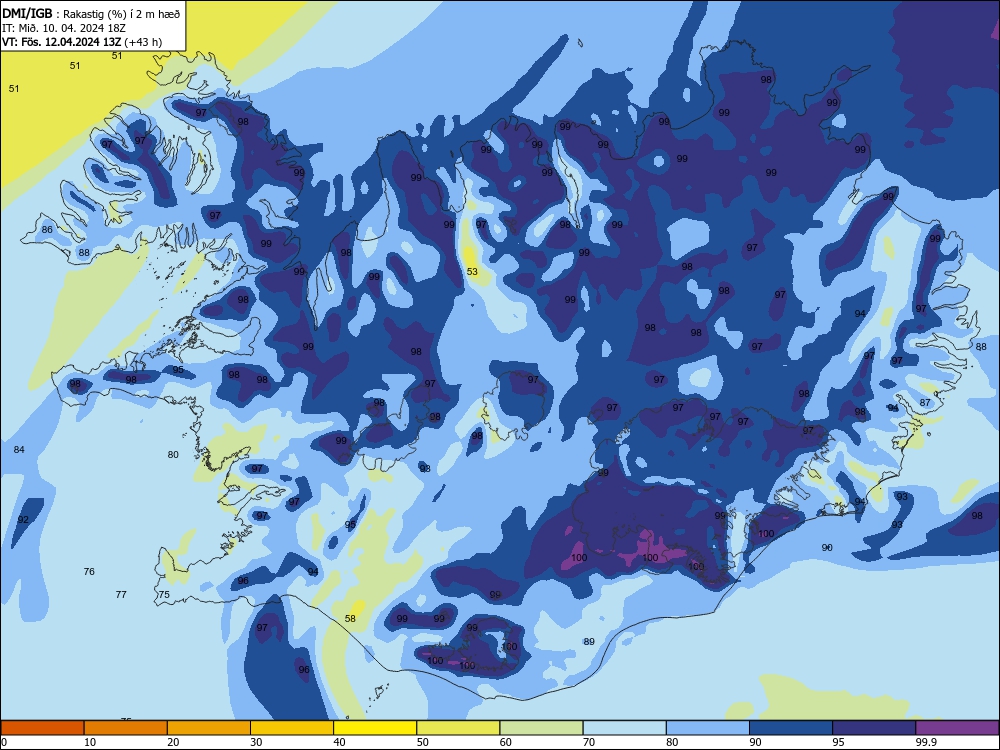Click the '58' humidity value on the map
This screenshot has height=750, width=1000.
(350, 619)
